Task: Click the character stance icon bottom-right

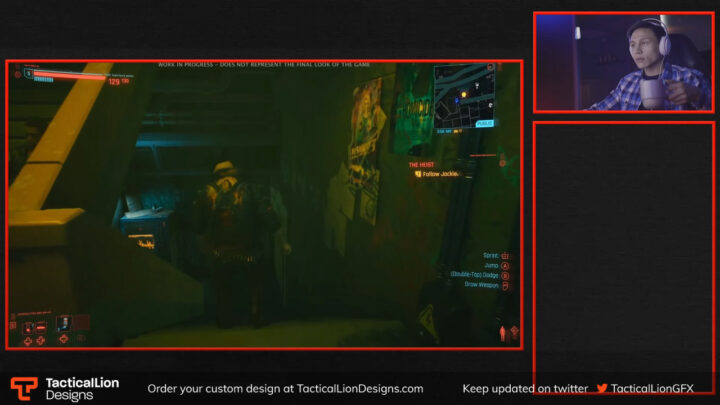Action: tap(503, 333)
